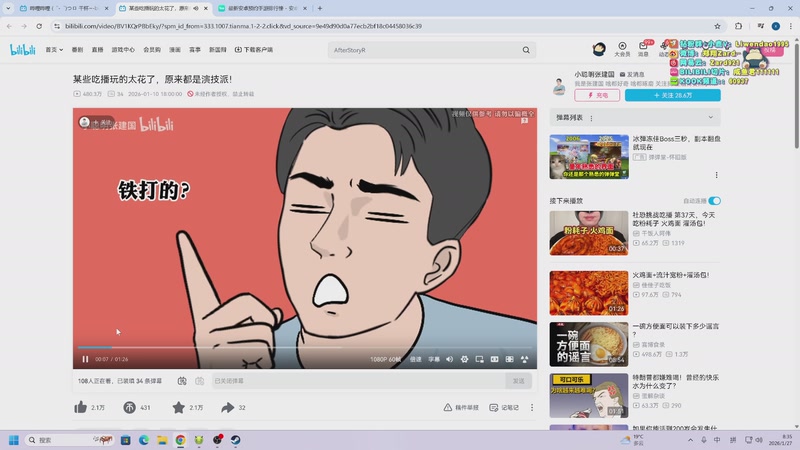Switch player to wide-screen mode
Image resolution: width=800 pixels, height=450 pixels.
tap(494, 359)
